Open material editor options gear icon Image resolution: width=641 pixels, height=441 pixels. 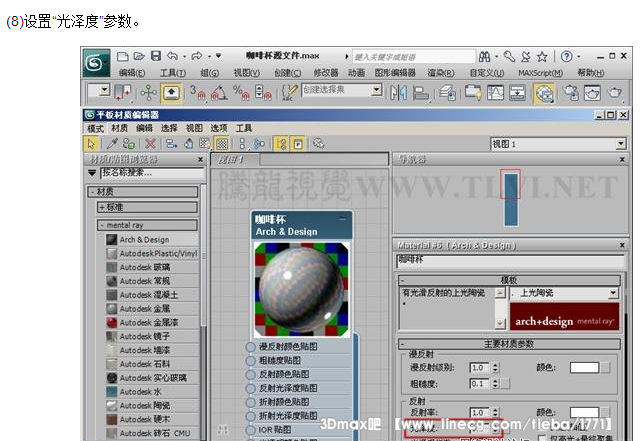tap(318, 143)
